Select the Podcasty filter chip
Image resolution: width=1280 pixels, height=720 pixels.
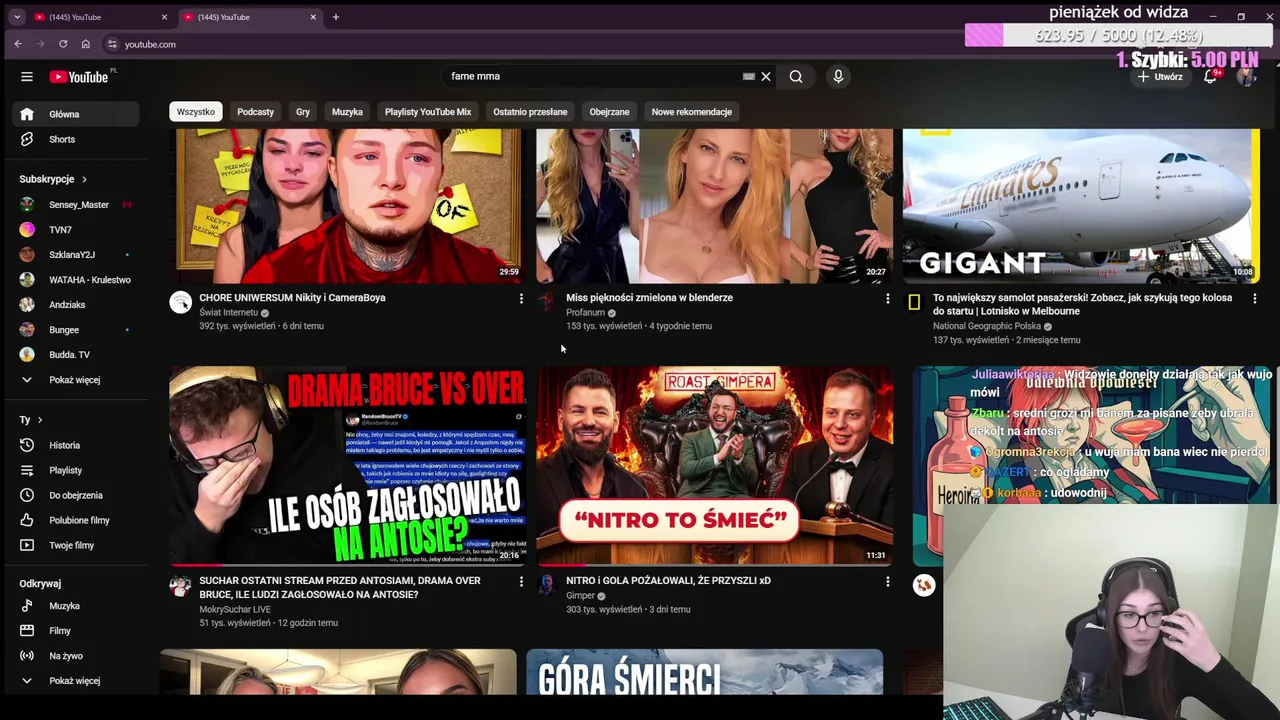pos(255,112)
